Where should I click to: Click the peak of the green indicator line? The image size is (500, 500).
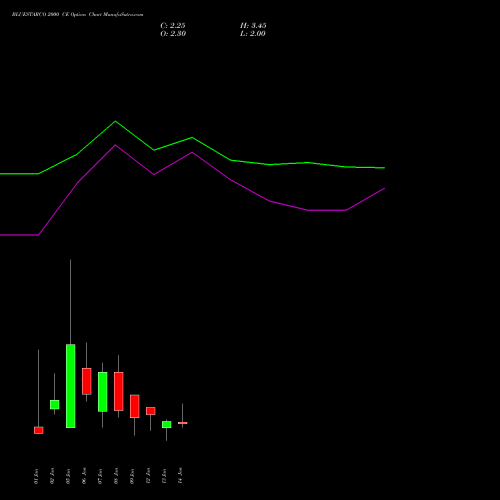click(116, 121)
